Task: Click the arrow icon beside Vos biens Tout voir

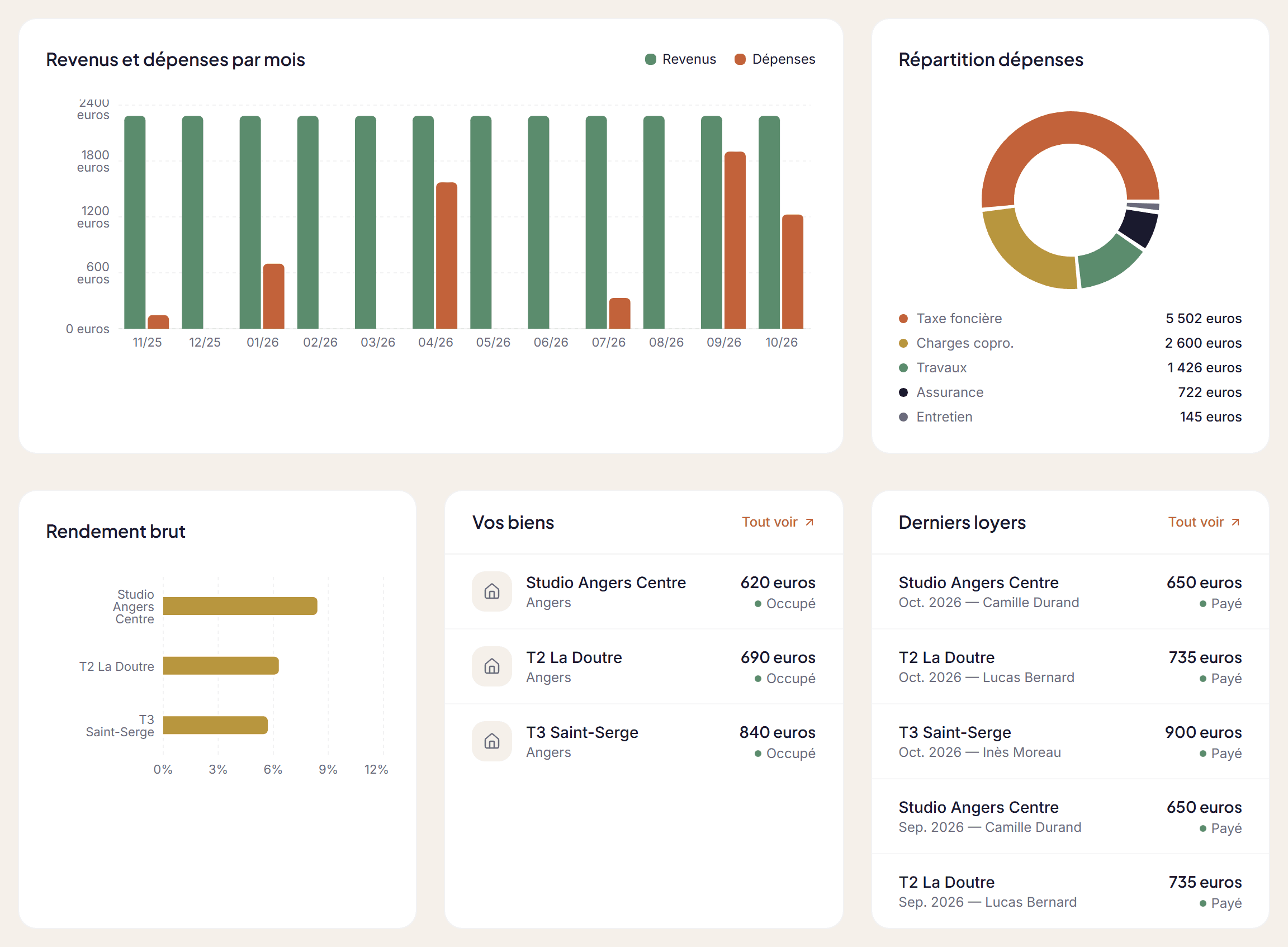Action: [x=809, y=522]
